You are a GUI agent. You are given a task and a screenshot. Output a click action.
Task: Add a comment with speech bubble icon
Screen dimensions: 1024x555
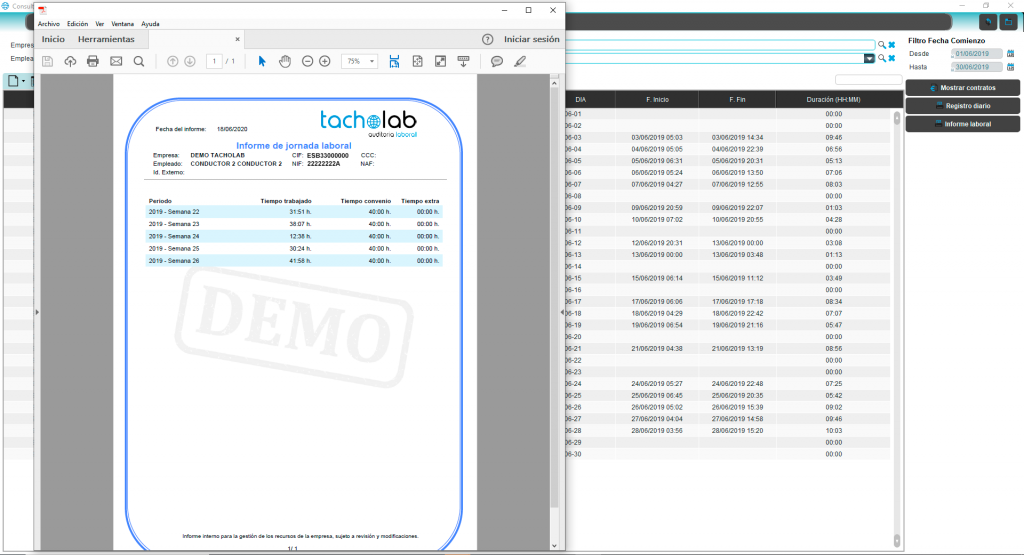pyautogui.click(x=497, y=61)
